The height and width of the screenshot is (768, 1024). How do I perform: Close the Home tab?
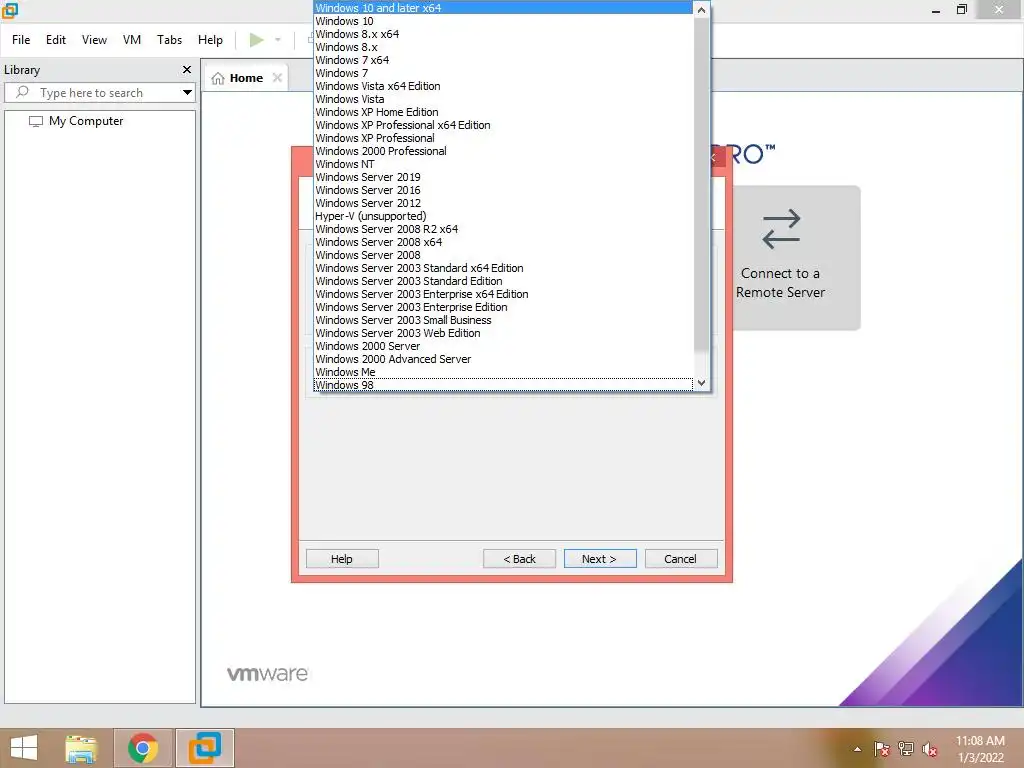click(x=277, y=78)
